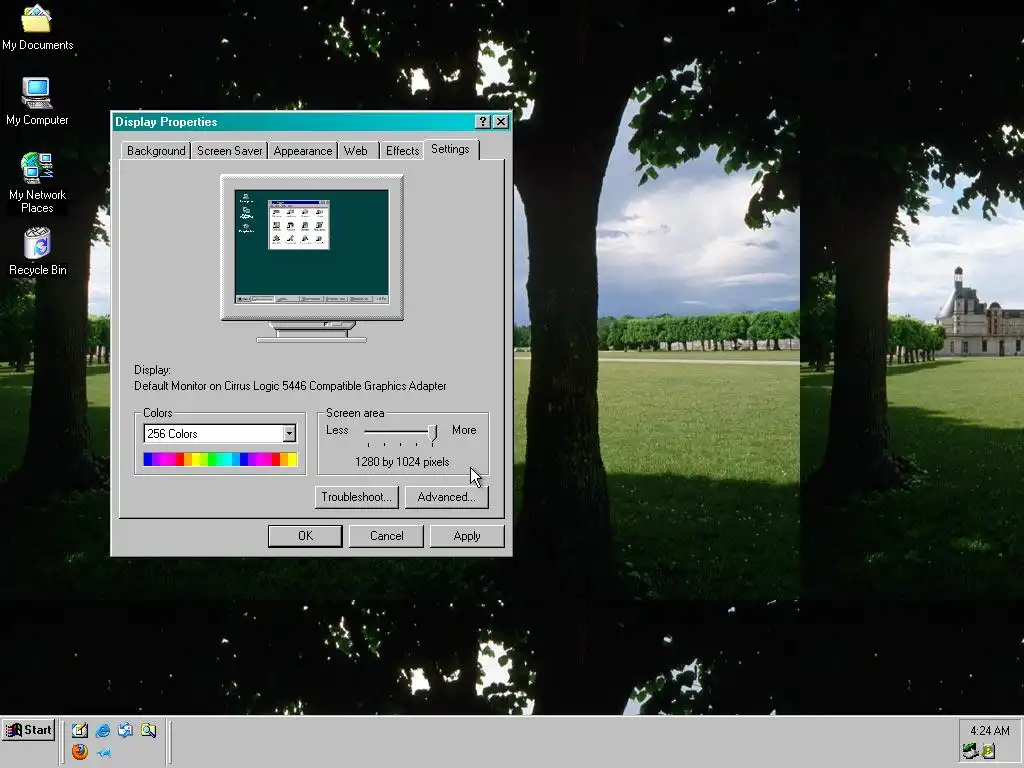Apply the display settings
The image size is (1024, 768).
pyautogui.click(x=467, y=536)
